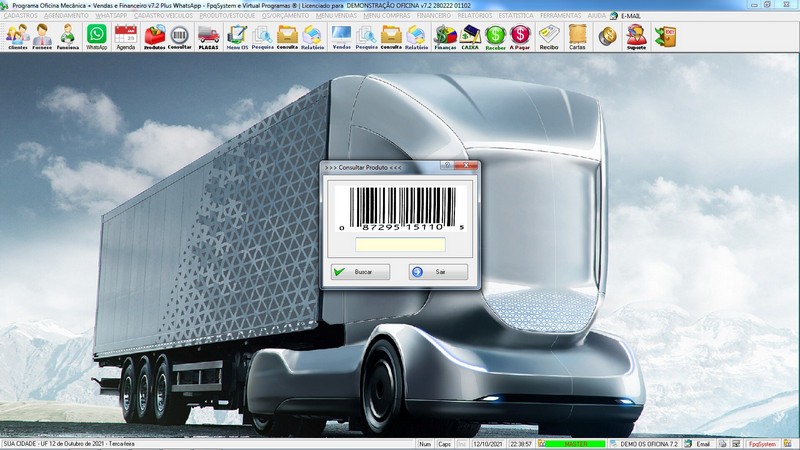Screen dimensions: 800x450
Task: Open the CAIXA cash register icon
Action: (x=470, y=37)
